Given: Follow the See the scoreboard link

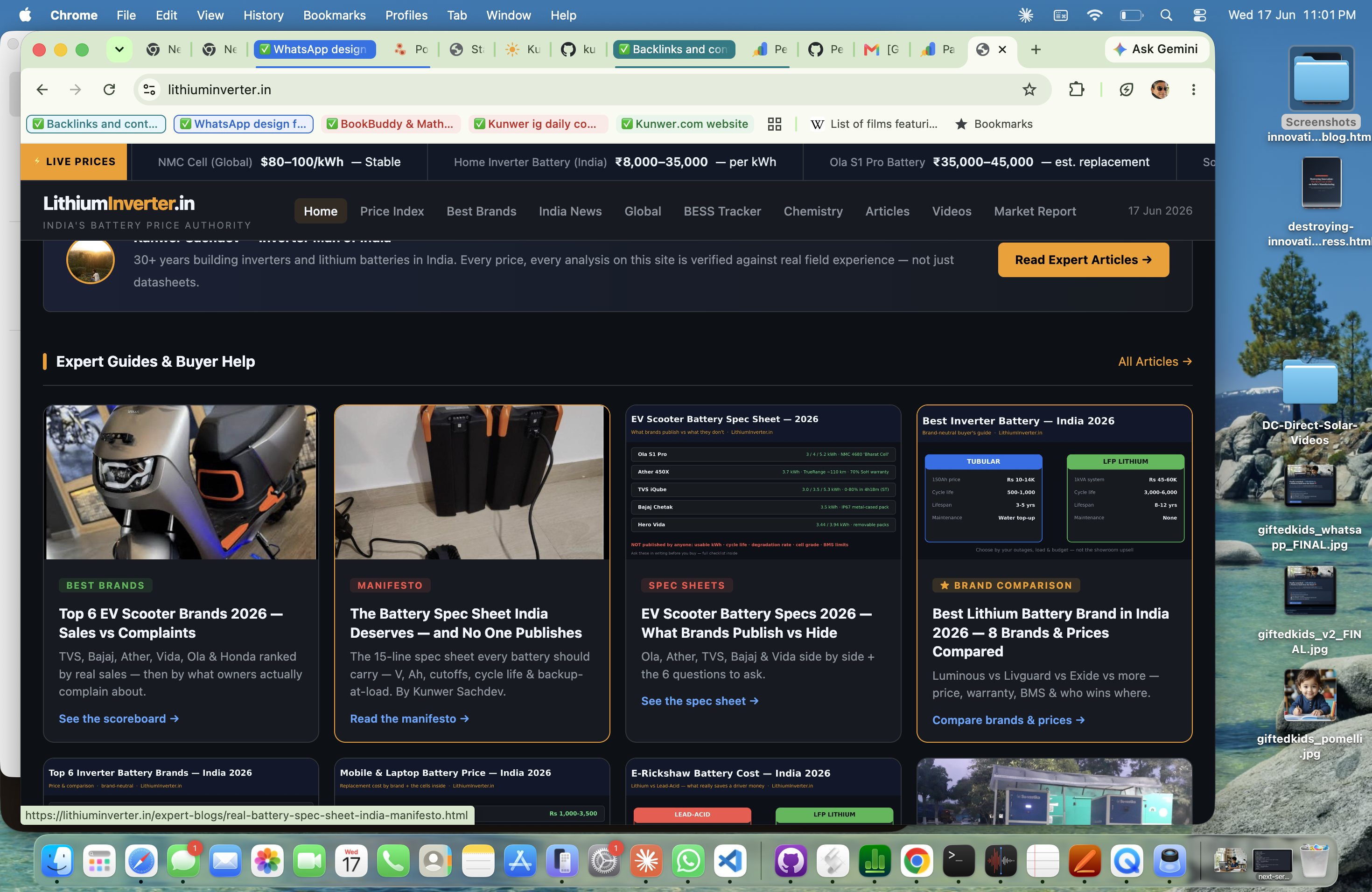Looking at the screenshot, I should point(119,718).
